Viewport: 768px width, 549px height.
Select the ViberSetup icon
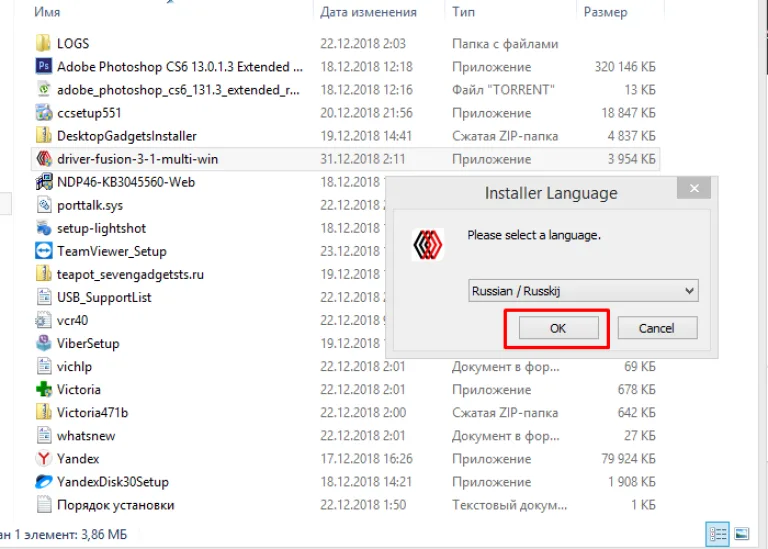point(43,343)
